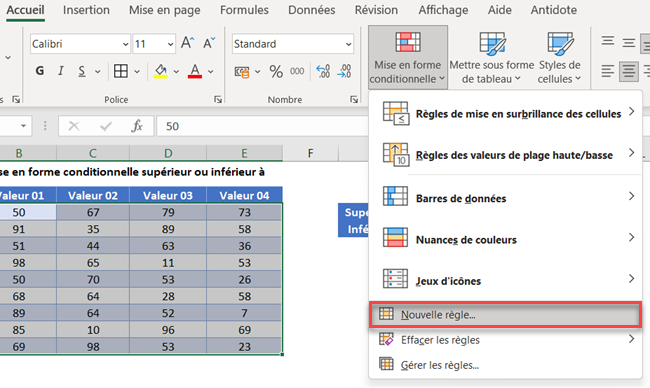The width and height of the screenshot is (650, 388).
Task: Open accounting format dropdown arrow
Action: click(x=257, y=72)
